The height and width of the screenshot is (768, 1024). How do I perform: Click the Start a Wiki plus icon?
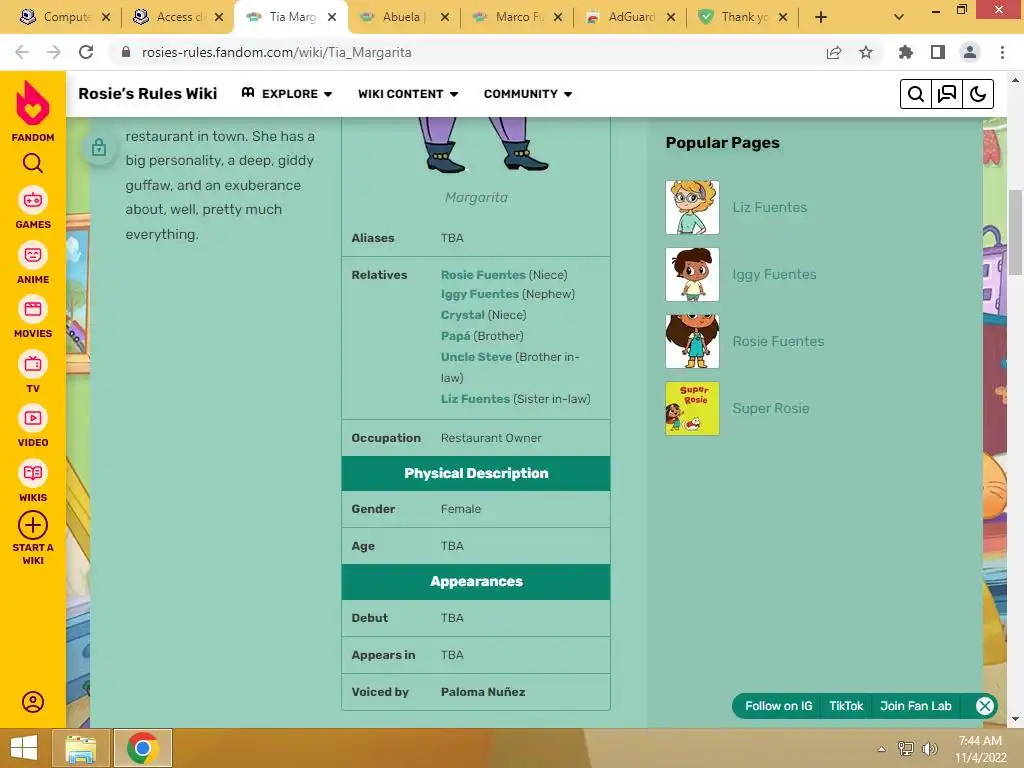pyautogui.click(x=33, y=525)
